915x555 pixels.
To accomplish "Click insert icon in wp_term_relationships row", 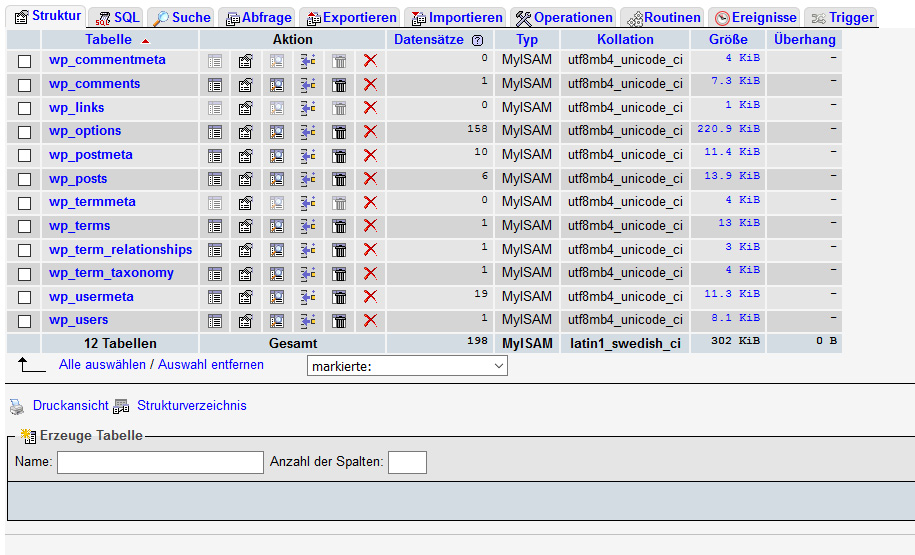I will click(308, 250).
